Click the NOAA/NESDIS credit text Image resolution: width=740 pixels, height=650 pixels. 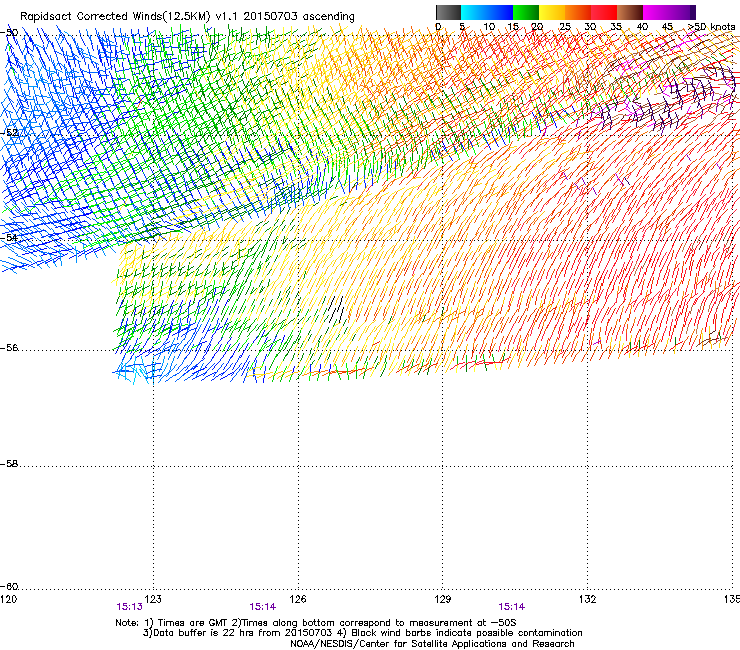(x=432, y=644)
